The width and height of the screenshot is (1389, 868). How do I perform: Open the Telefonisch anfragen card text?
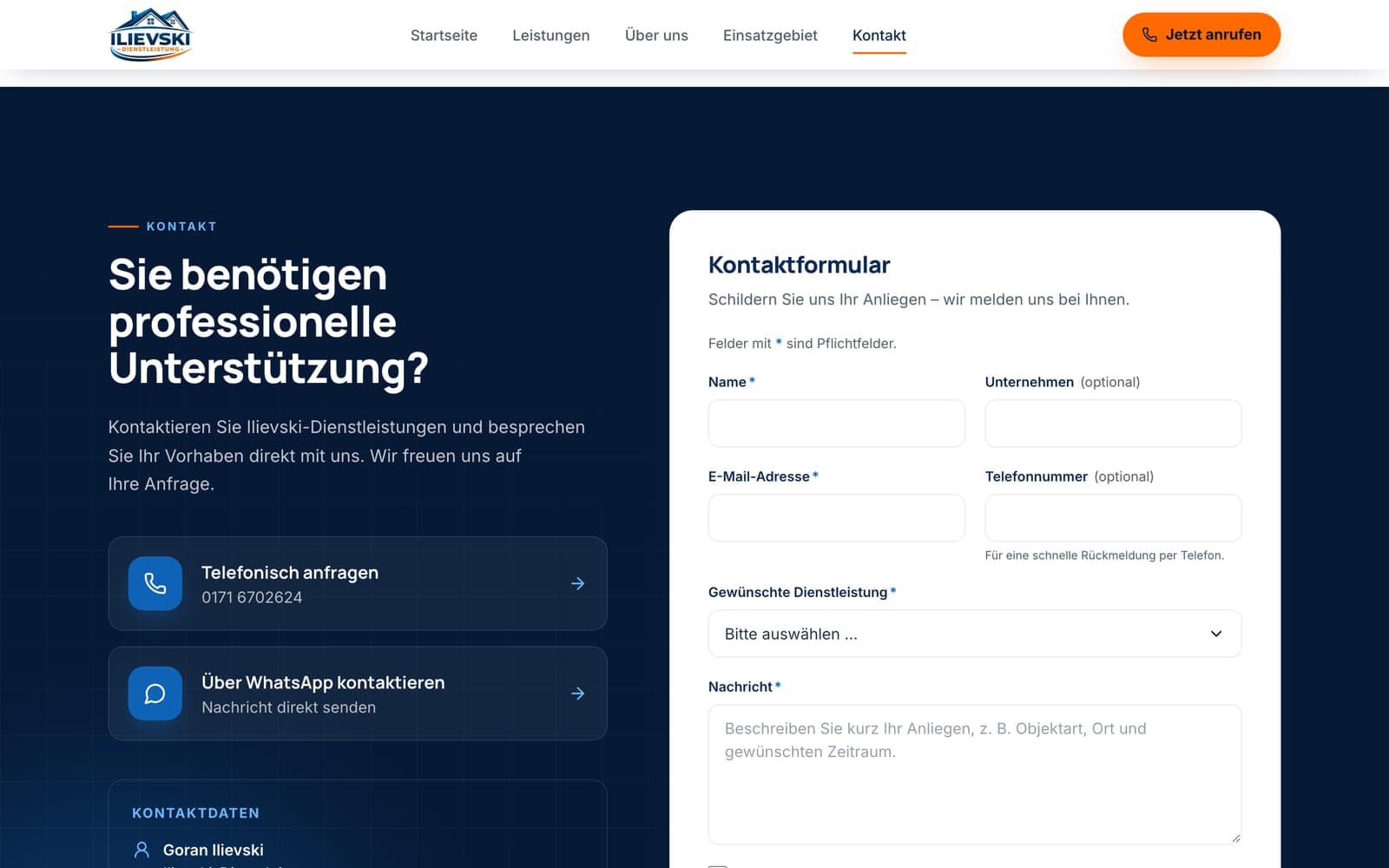point(290,573)
